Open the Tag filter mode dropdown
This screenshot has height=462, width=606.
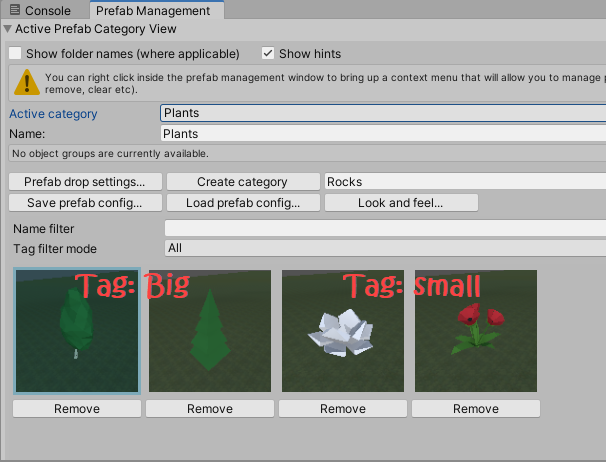point(385,248)
